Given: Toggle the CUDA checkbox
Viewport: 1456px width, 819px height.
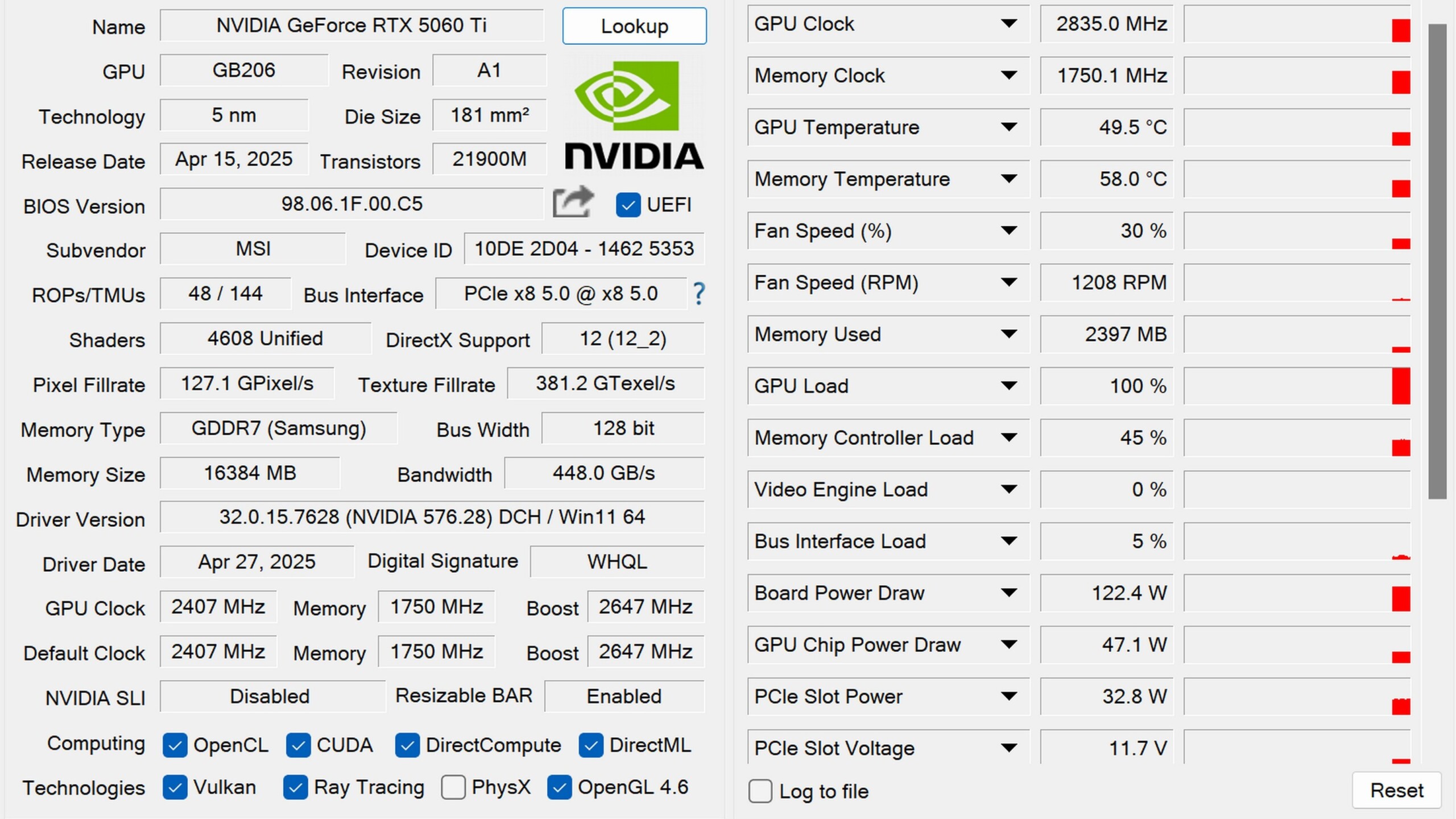Looking at the screenshot, I should point(298,745).
